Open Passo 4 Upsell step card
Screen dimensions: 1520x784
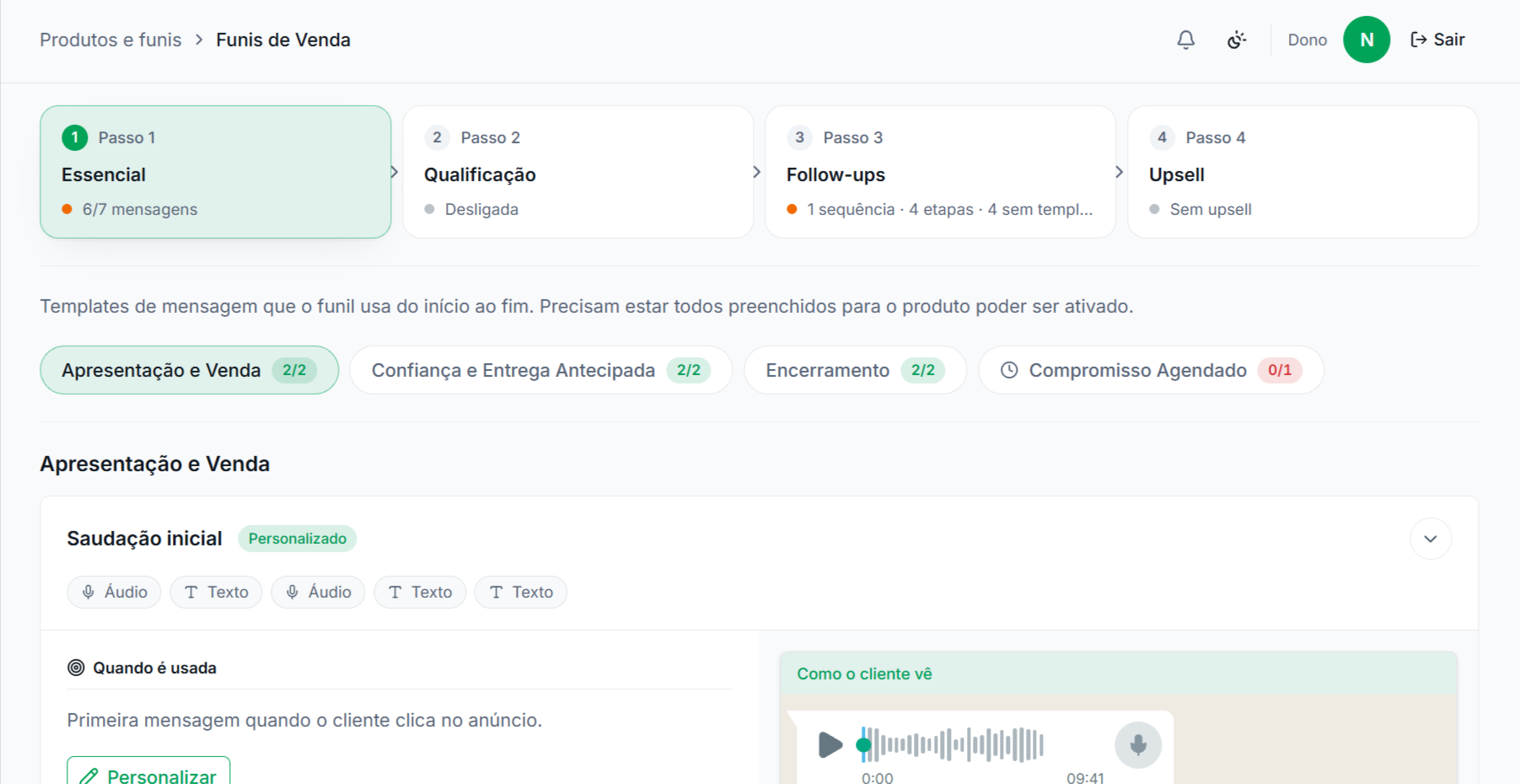click(x=1303, y=172)
